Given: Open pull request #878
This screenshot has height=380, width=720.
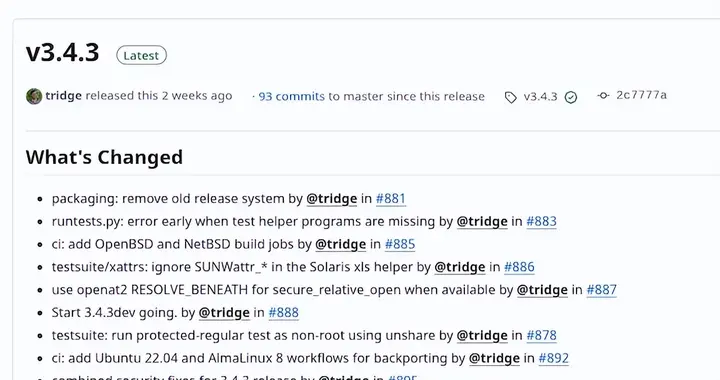Looking at the screenshot, I should pyautogui.click(x=541, y=335).
